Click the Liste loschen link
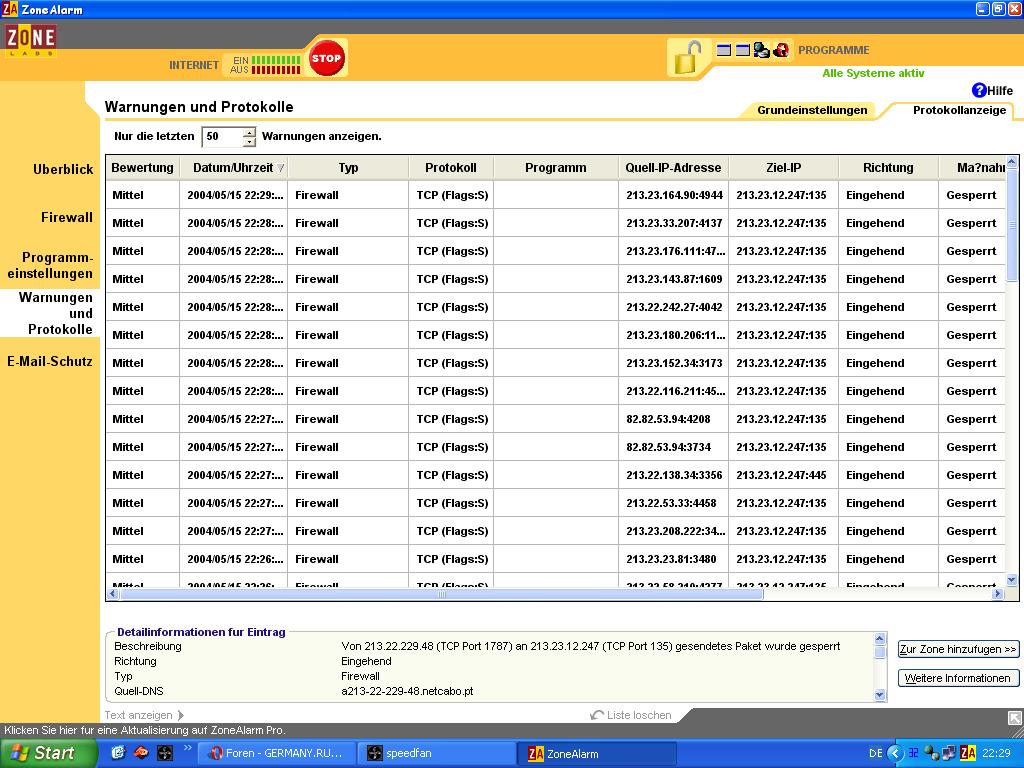 [x=631, y=715]
